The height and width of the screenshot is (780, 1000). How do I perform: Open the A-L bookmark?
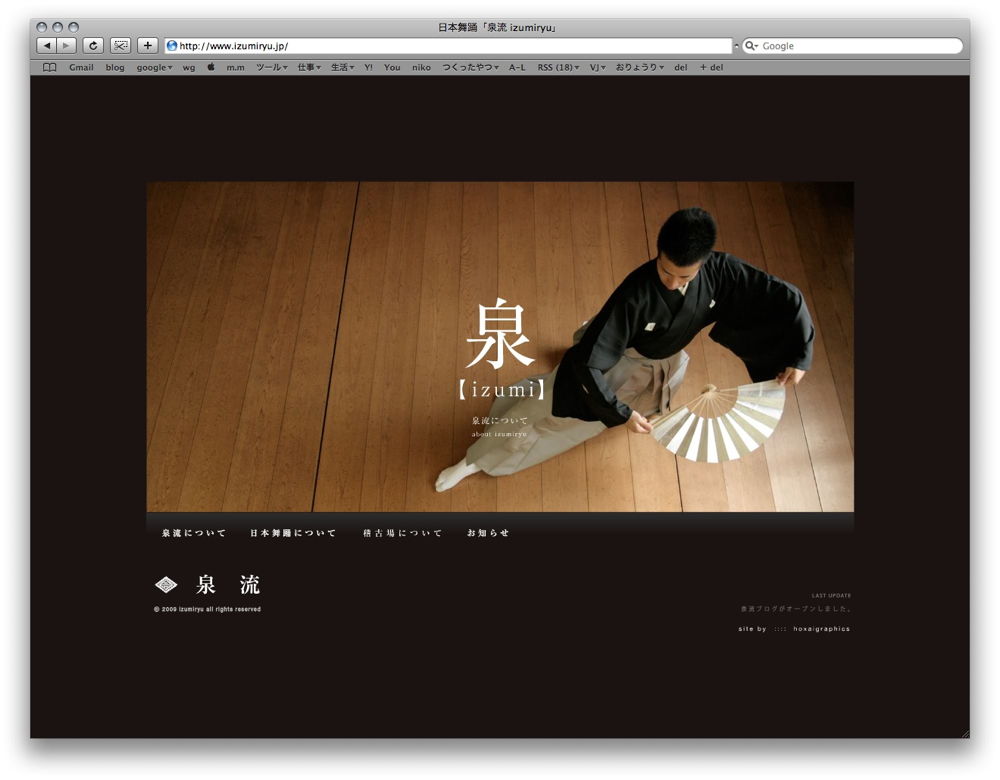[517, 68]
